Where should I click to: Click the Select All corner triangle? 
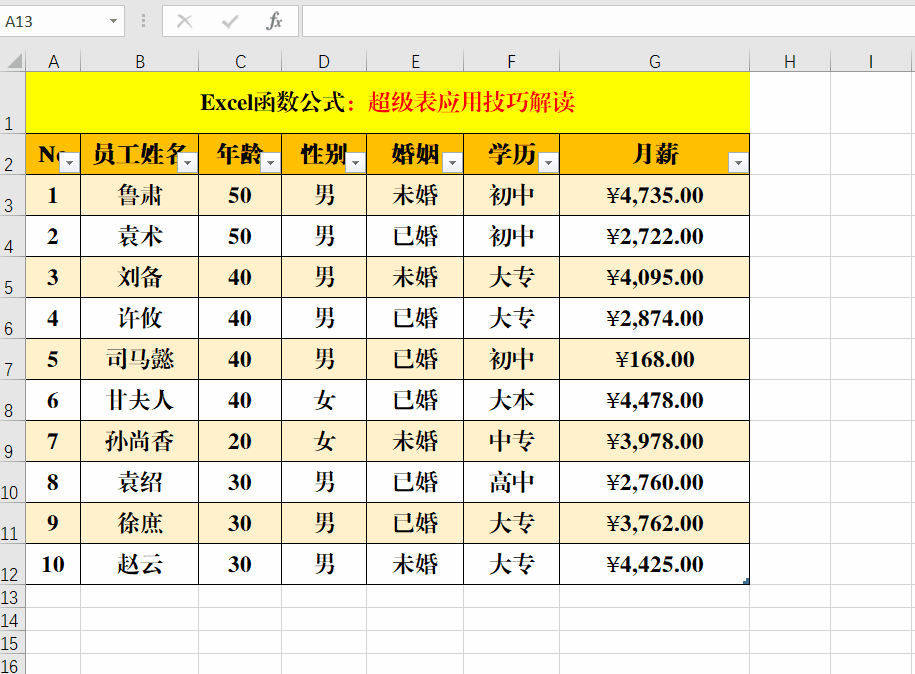point(13,61)
